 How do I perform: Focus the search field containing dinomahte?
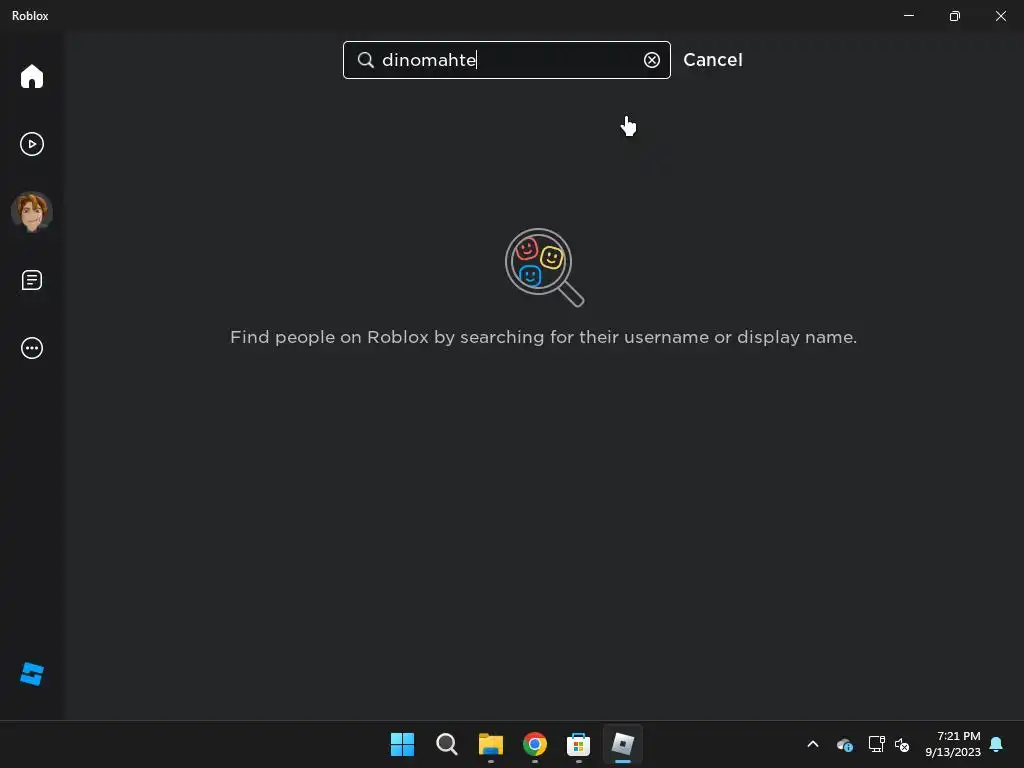[x=507, y=60]
